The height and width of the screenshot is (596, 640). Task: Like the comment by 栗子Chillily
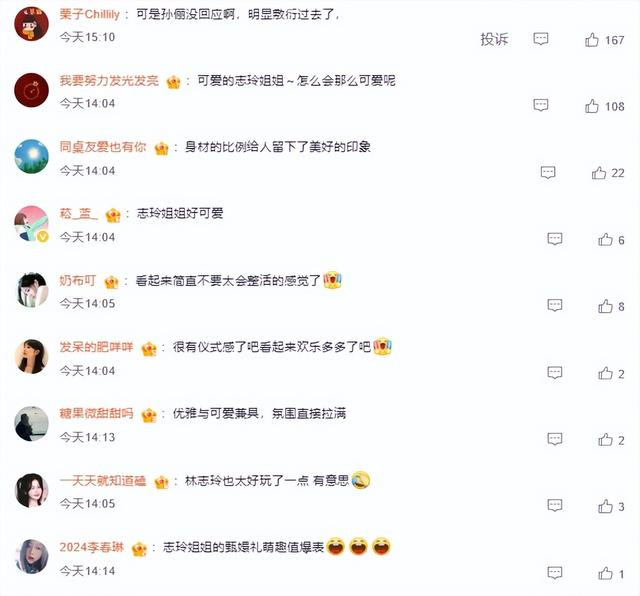[x=591, y=40]
